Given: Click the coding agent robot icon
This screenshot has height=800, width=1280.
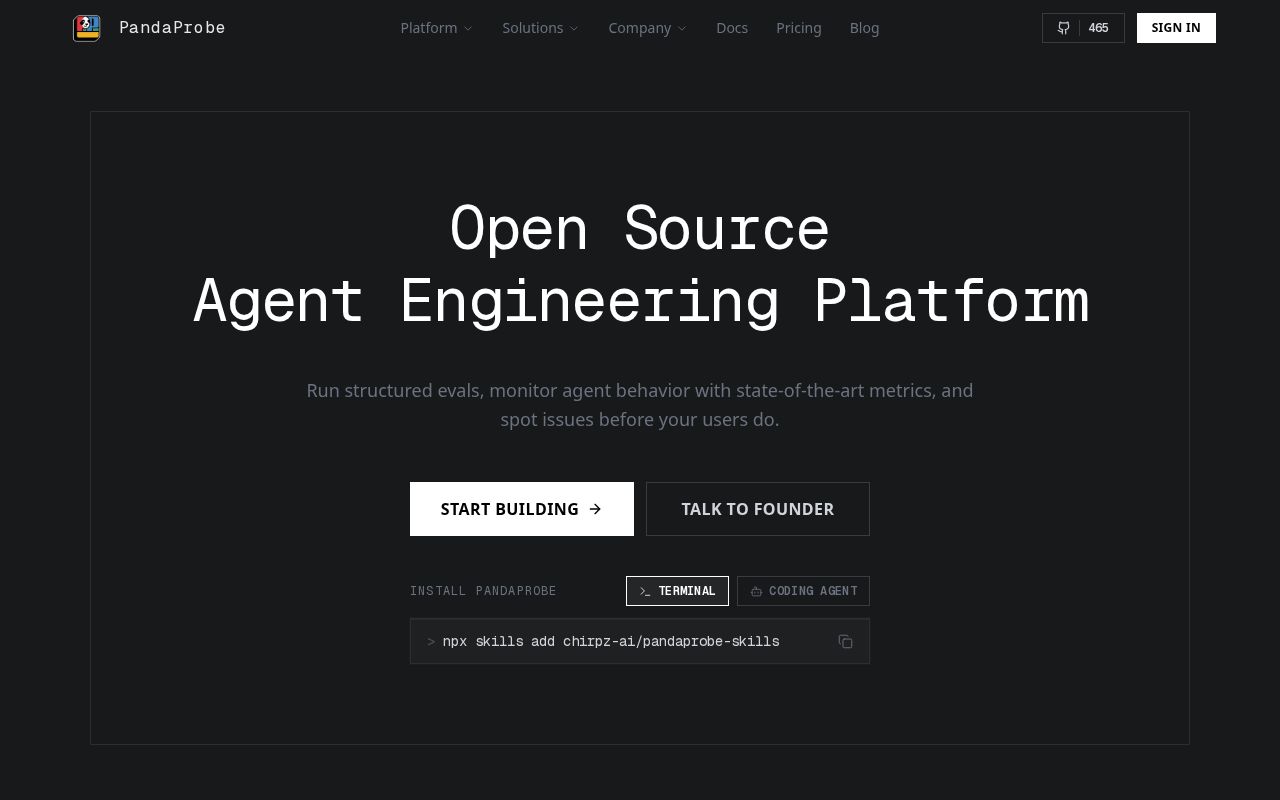Looking at the screenshot, I should coord(756,591).
